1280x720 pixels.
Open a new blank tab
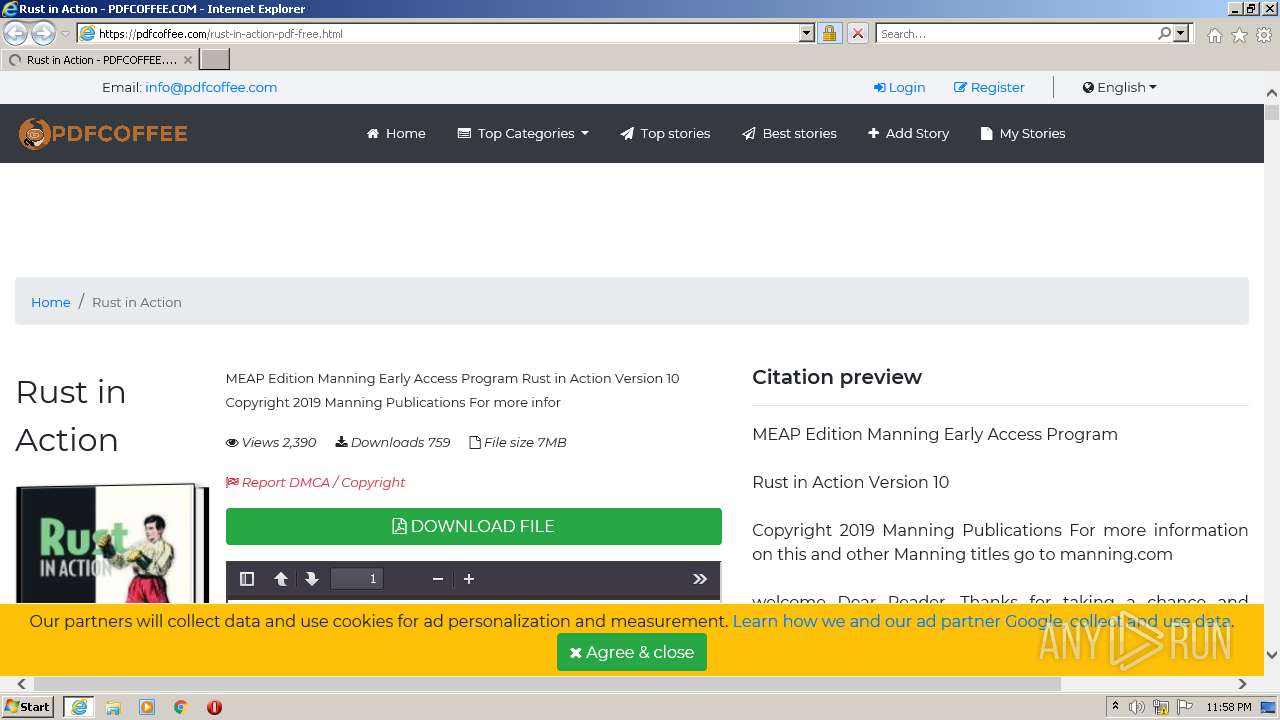pos(215,60)
